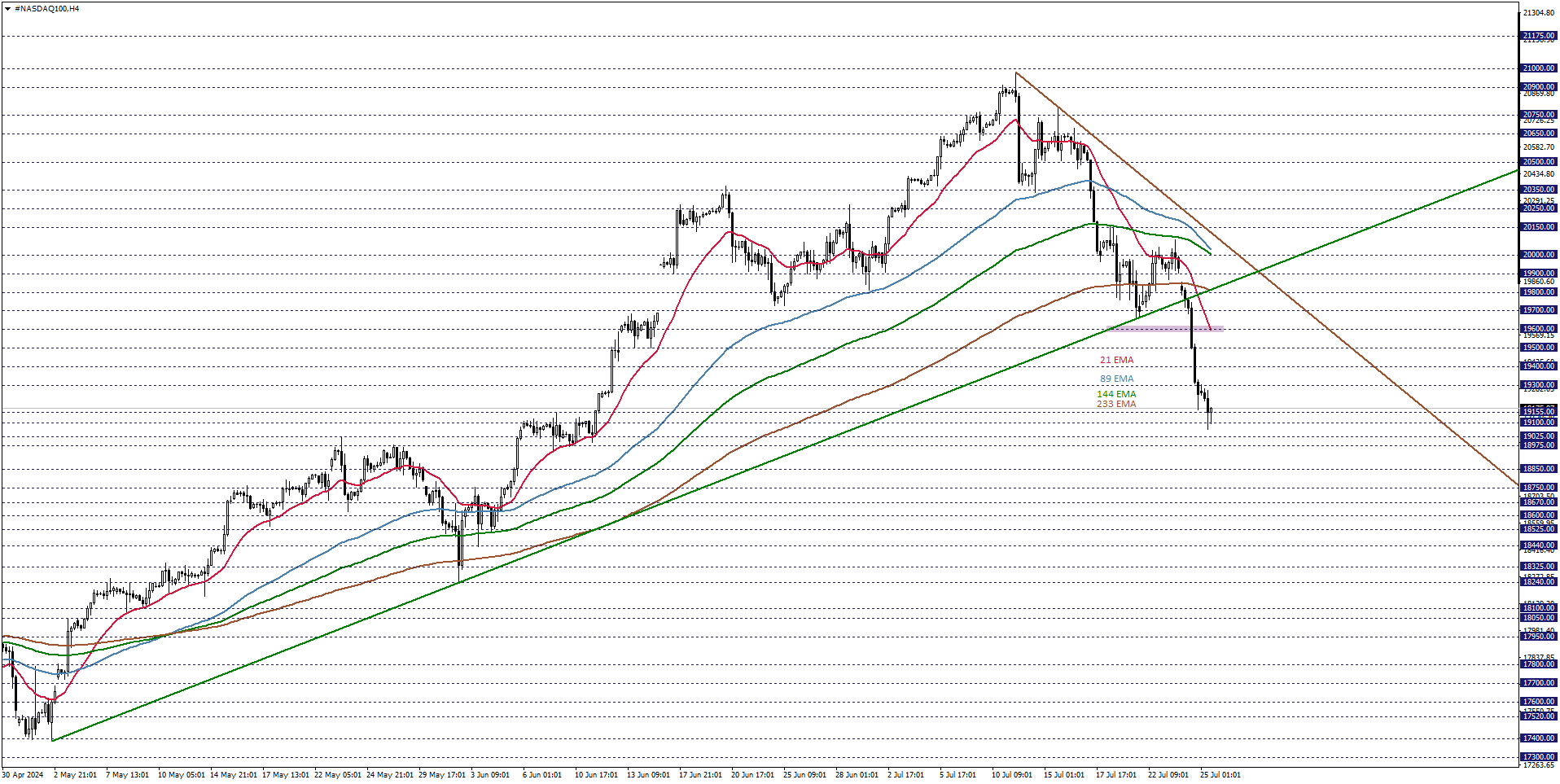The height and width of the screenshot is (784, 1560).
Task: Click the 15 Jul 01:01 time label
Action: [x=1064, y=775]
